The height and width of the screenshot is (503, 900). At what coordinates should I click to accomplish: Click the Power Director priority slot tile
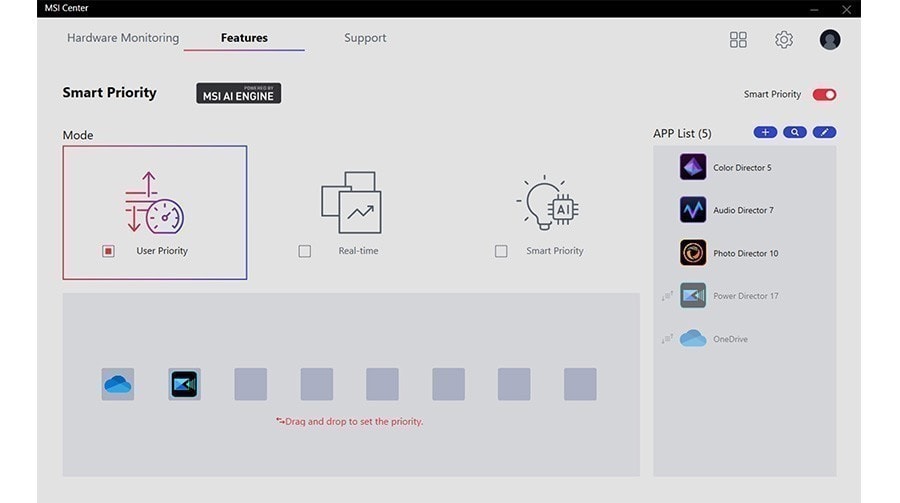coord(184,384)
